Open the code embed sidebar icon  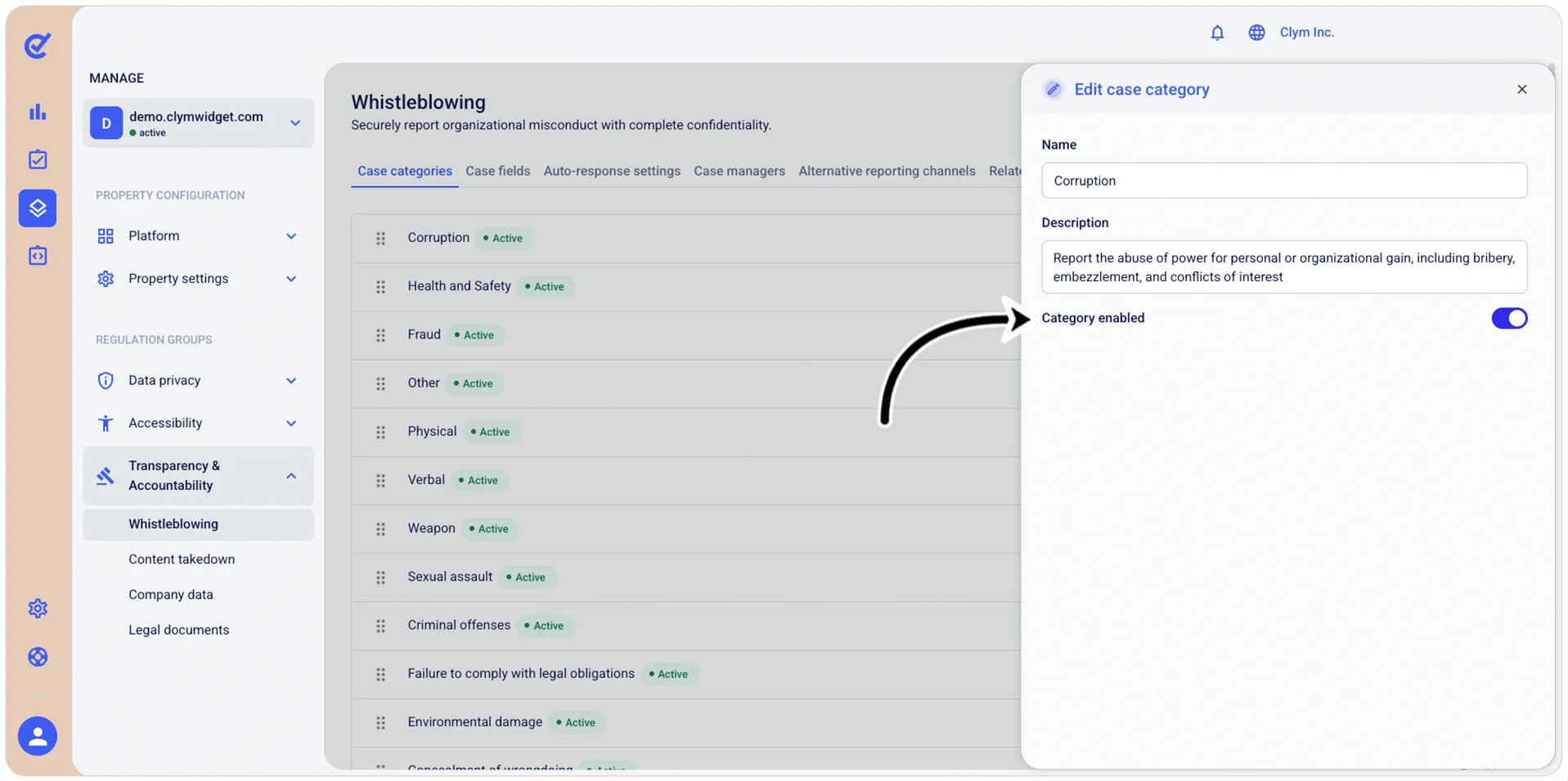(x=38, y=256)
